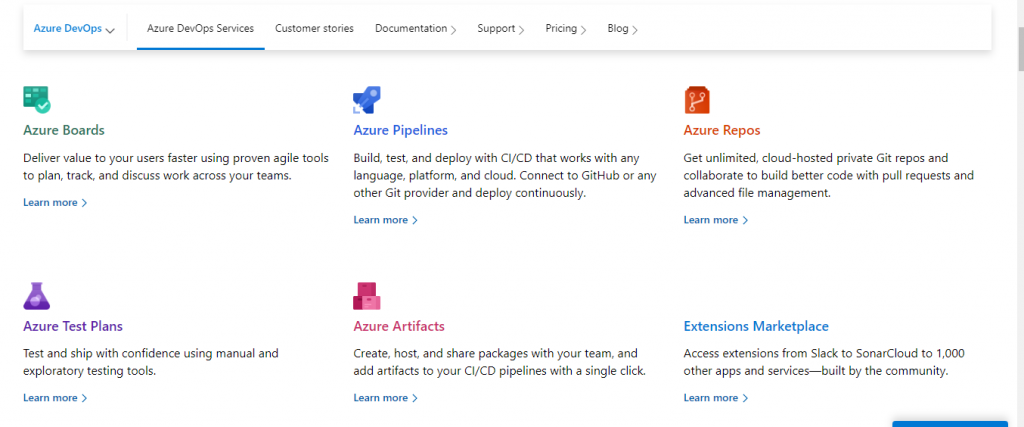Click the Azure Boards icon

tap(37, 99)
